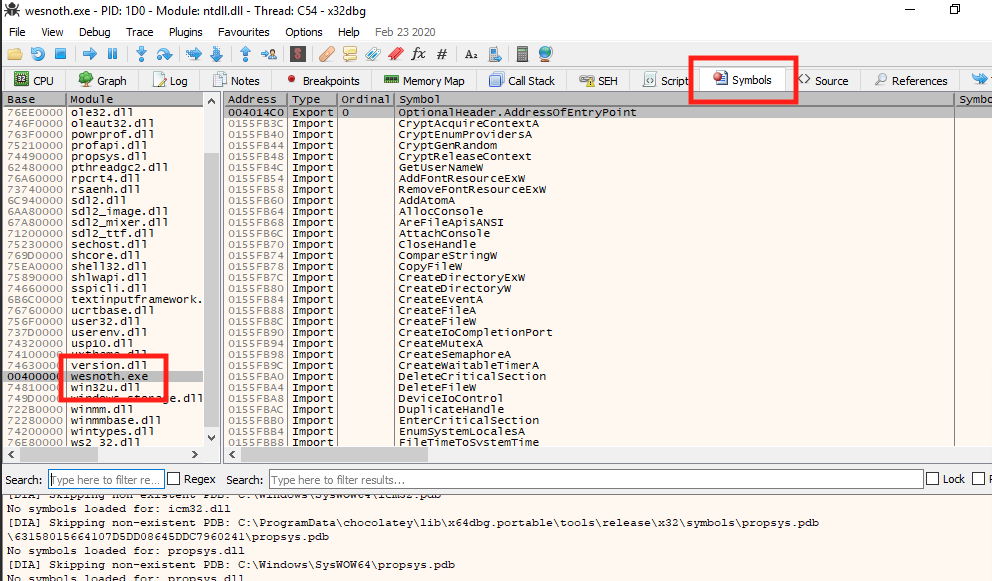Image resolution: width=992 pixels, height=581 pixels.
Task: Sort symbols by the Ordinal column header
Action: [365, 99]
